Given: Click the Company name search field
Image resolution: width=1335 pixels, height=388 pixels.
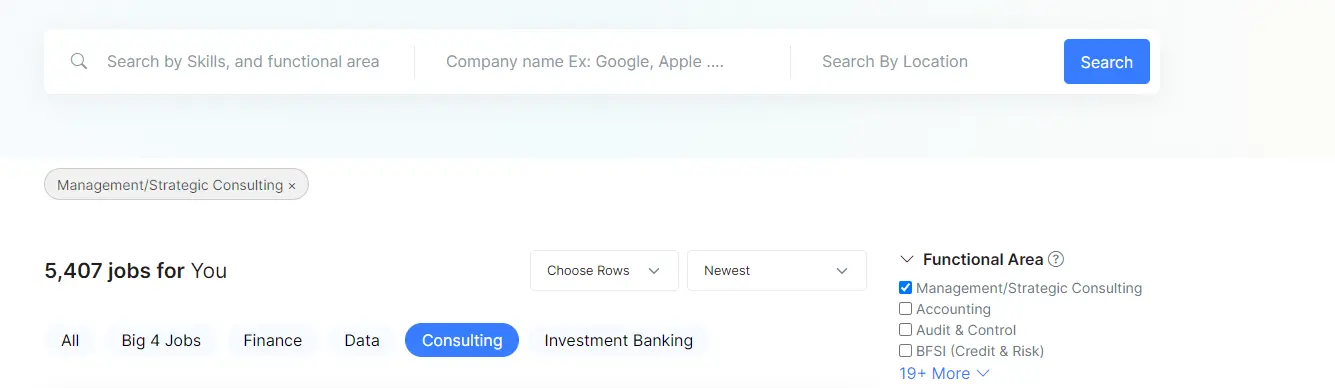Looking at the screenshot, I should 602,62.
